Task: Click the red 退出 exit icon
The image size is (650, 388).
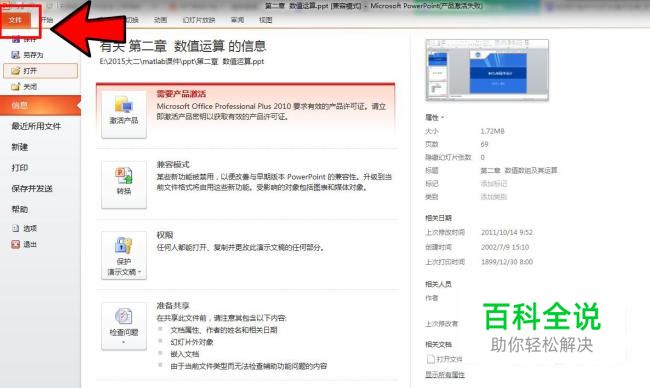Action: coord(16,245)
